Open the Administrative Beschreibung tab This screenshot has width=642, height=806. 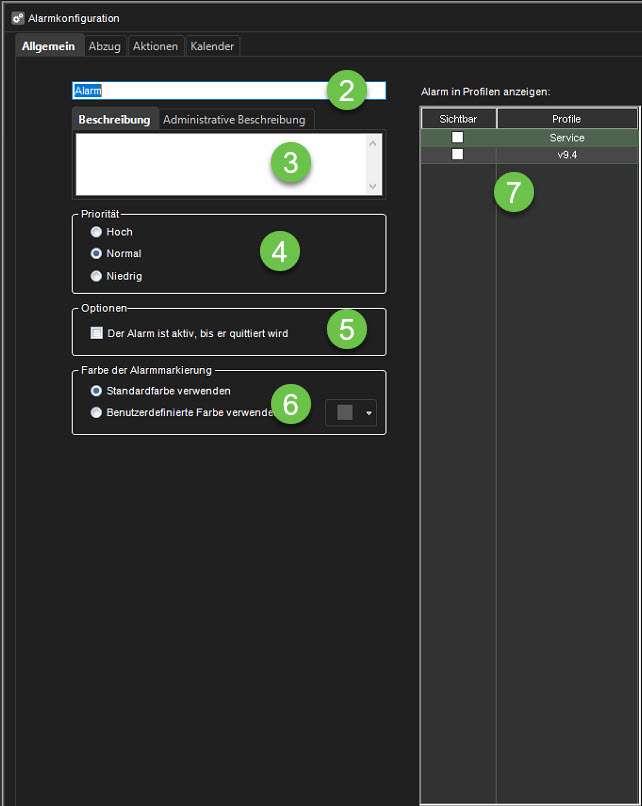coord(234,120)
